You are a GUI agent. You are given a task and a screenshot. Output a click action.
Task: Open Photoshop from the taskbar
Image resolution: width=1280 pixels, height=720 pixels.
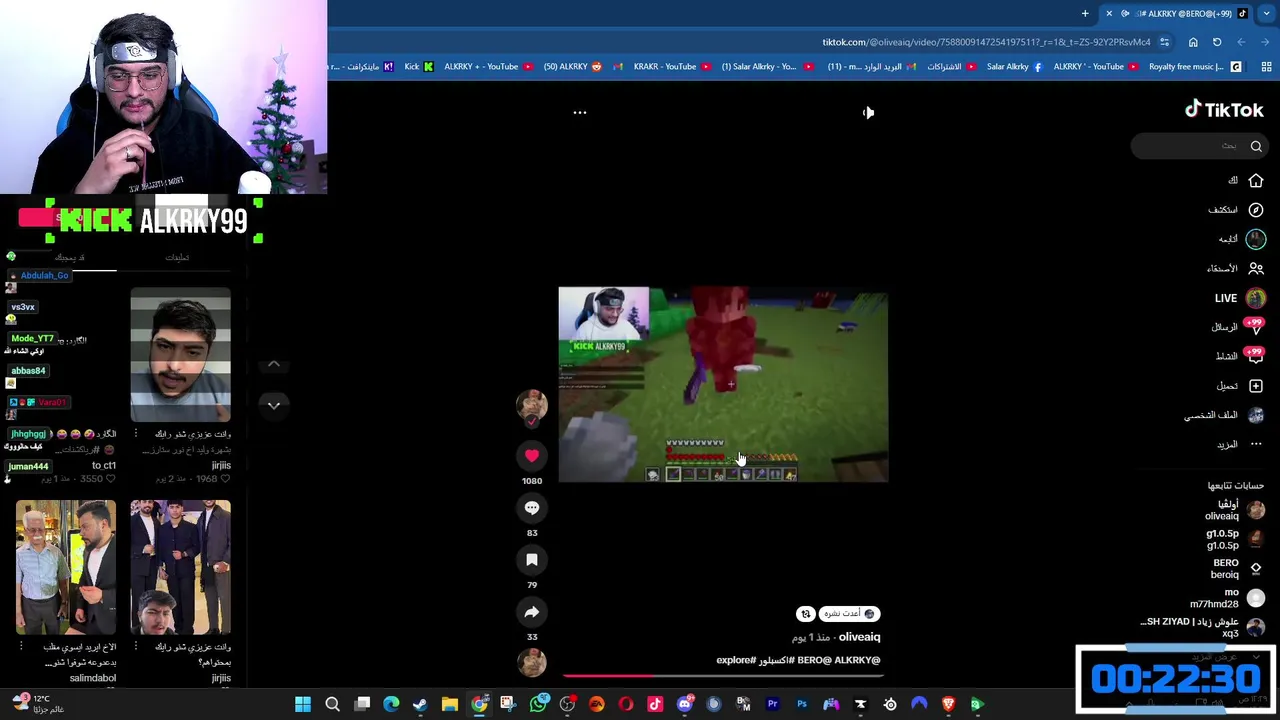[x=802, y=705]
